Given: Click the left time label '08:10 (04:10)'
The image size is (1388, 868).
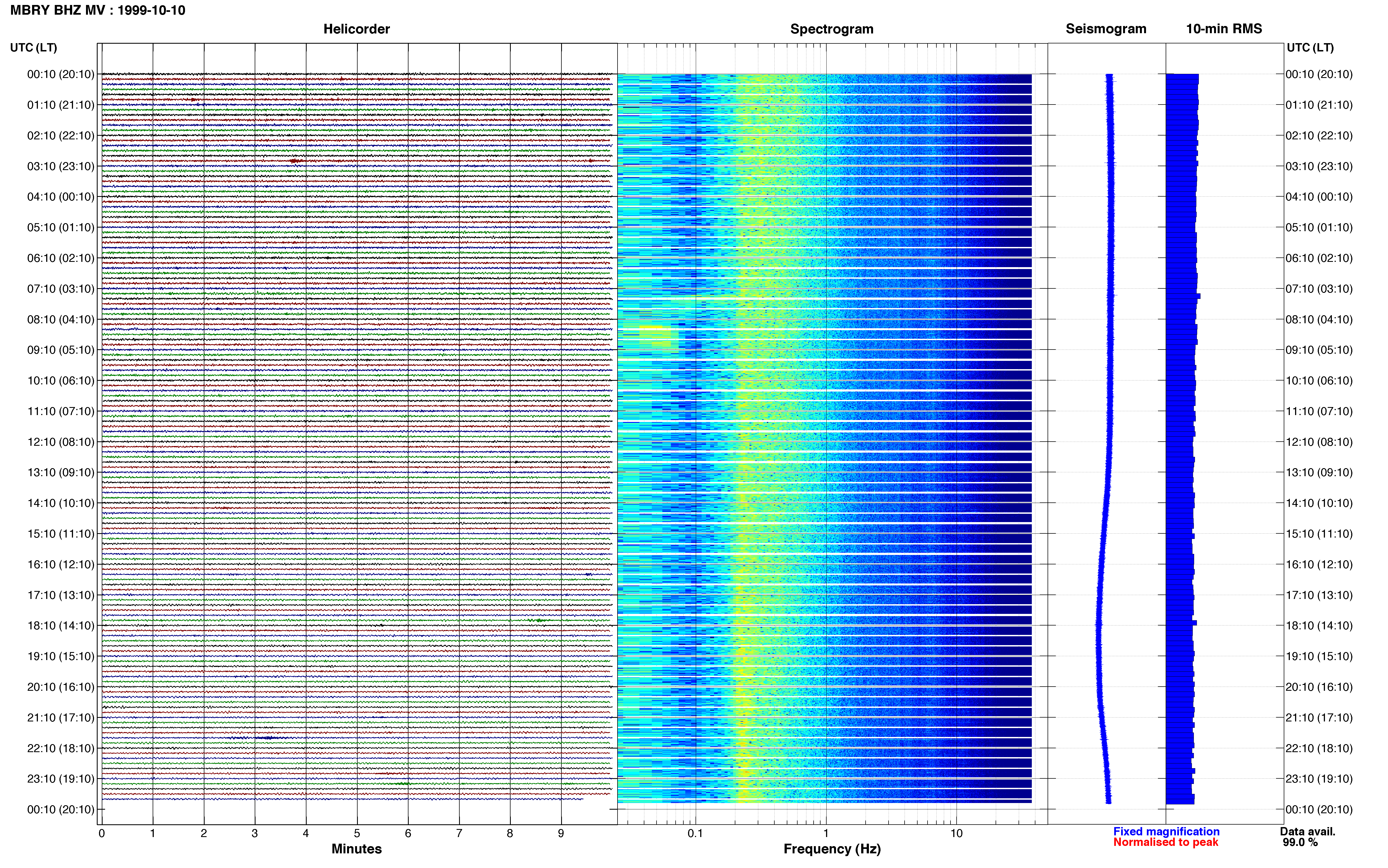Looking at the screenshot, I should 60,319.
